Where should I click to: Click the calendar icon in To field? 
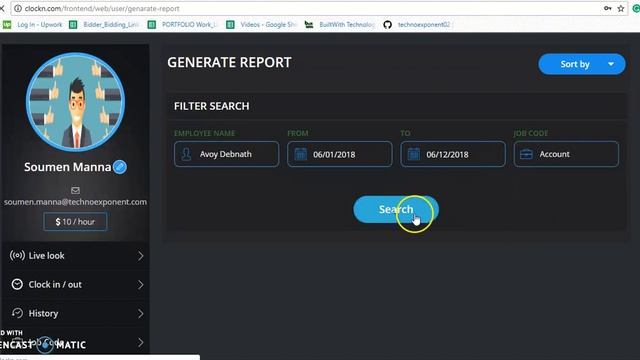(413, 154)
